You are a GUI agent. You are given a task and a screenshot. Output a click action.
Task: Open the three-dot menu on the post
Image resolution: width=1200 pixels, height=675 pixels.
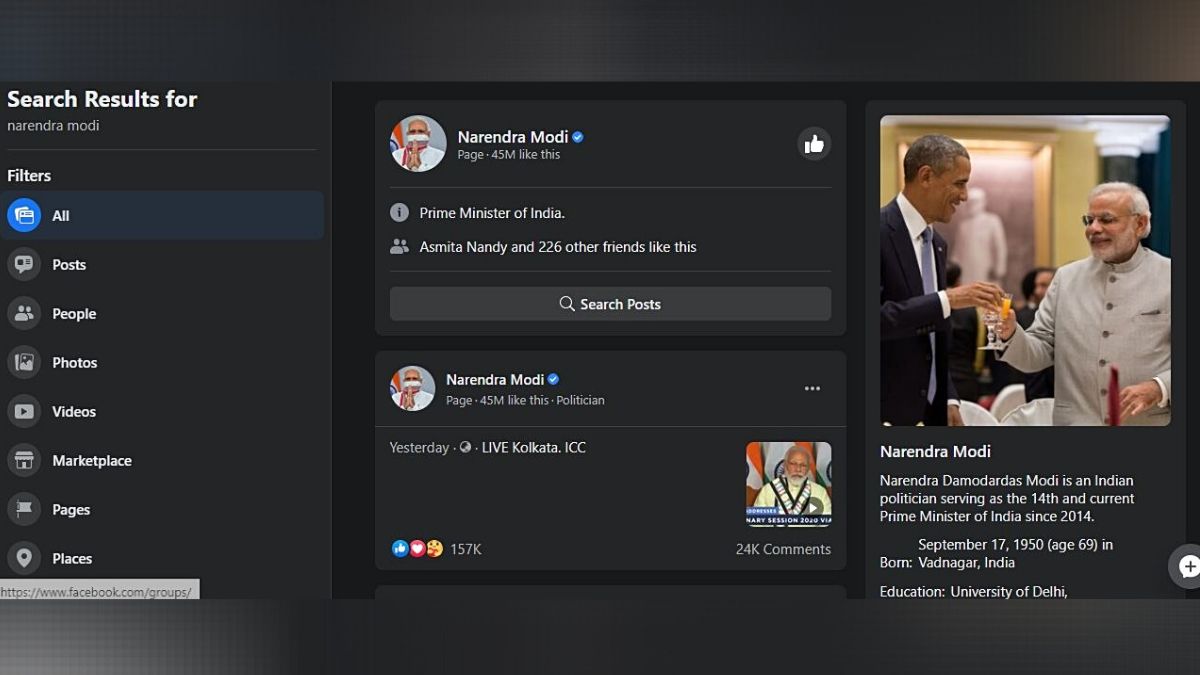point(812,388)
